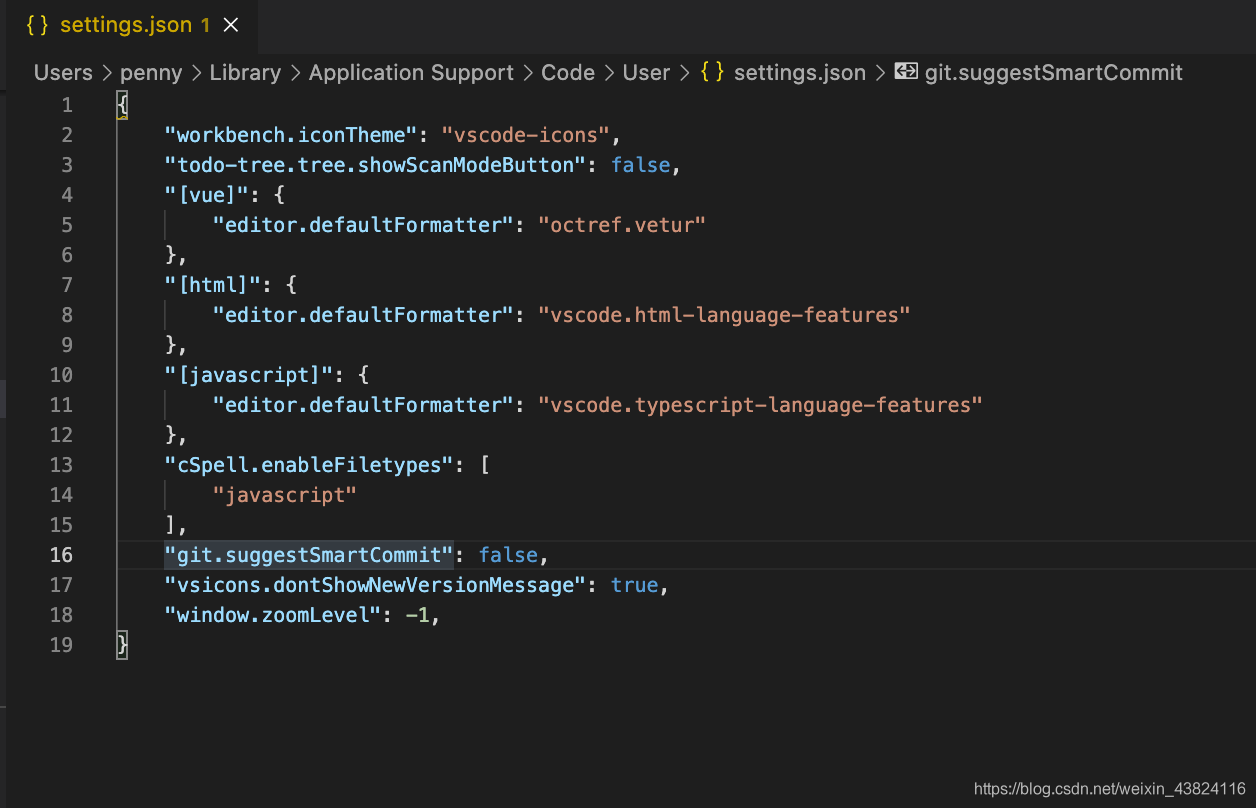Click the "[vue]" key
1256x808 pixels.
(x=206, y=195)
